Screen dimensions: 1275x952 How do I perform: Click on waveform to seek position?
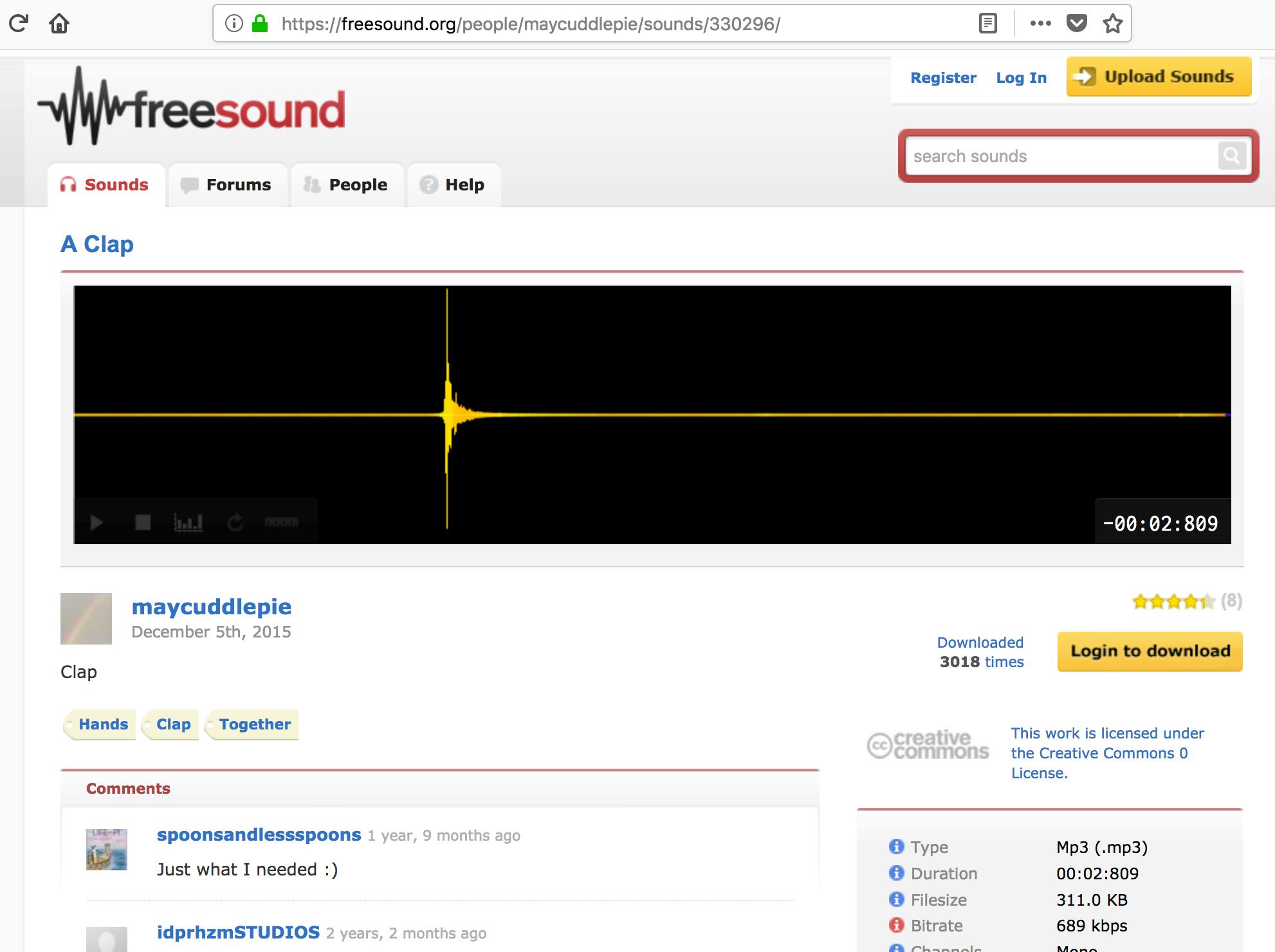[x=708, y=386]
